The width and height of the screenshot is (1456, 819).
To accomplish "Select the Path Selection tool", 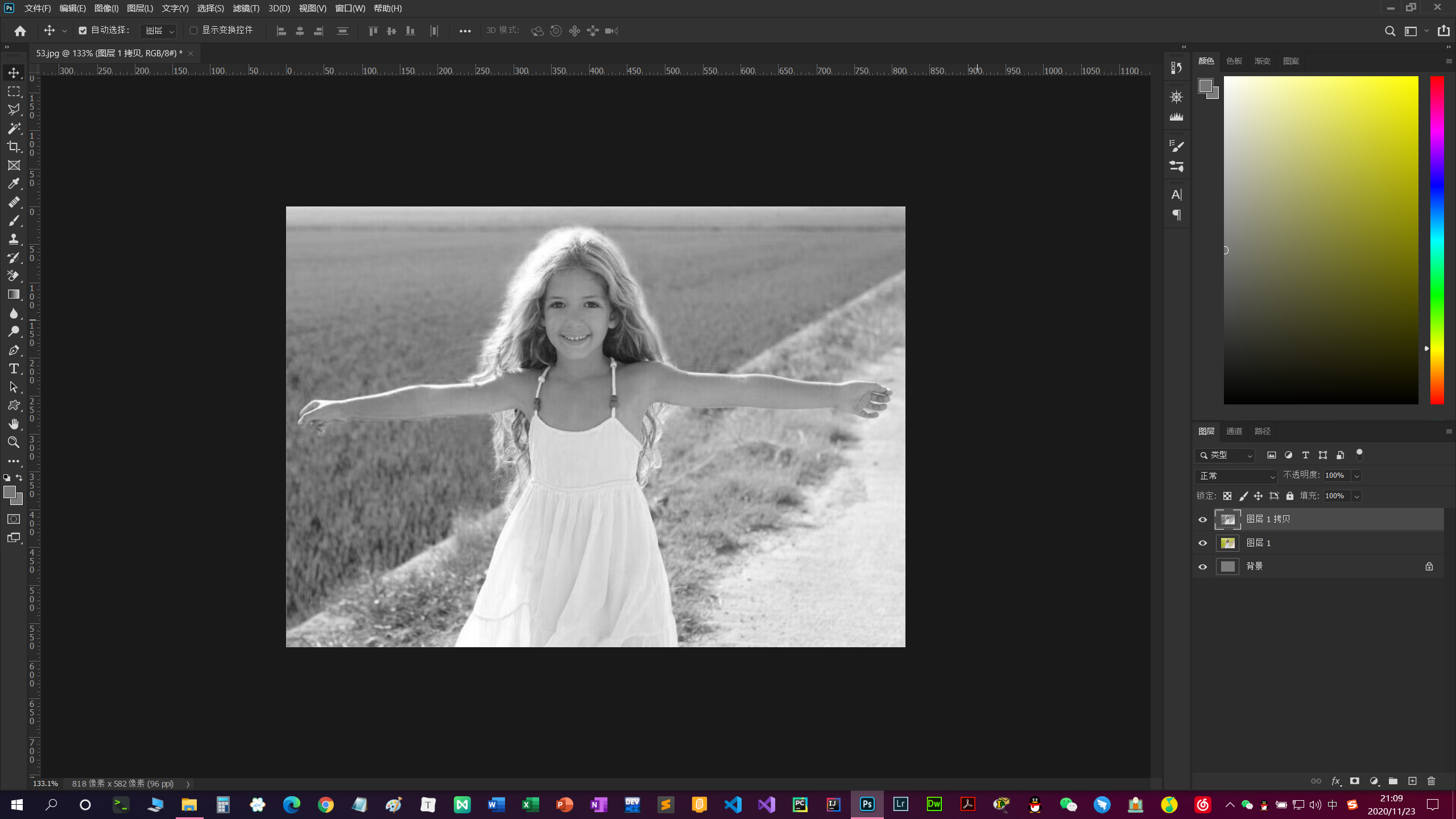I will (14, 387).
